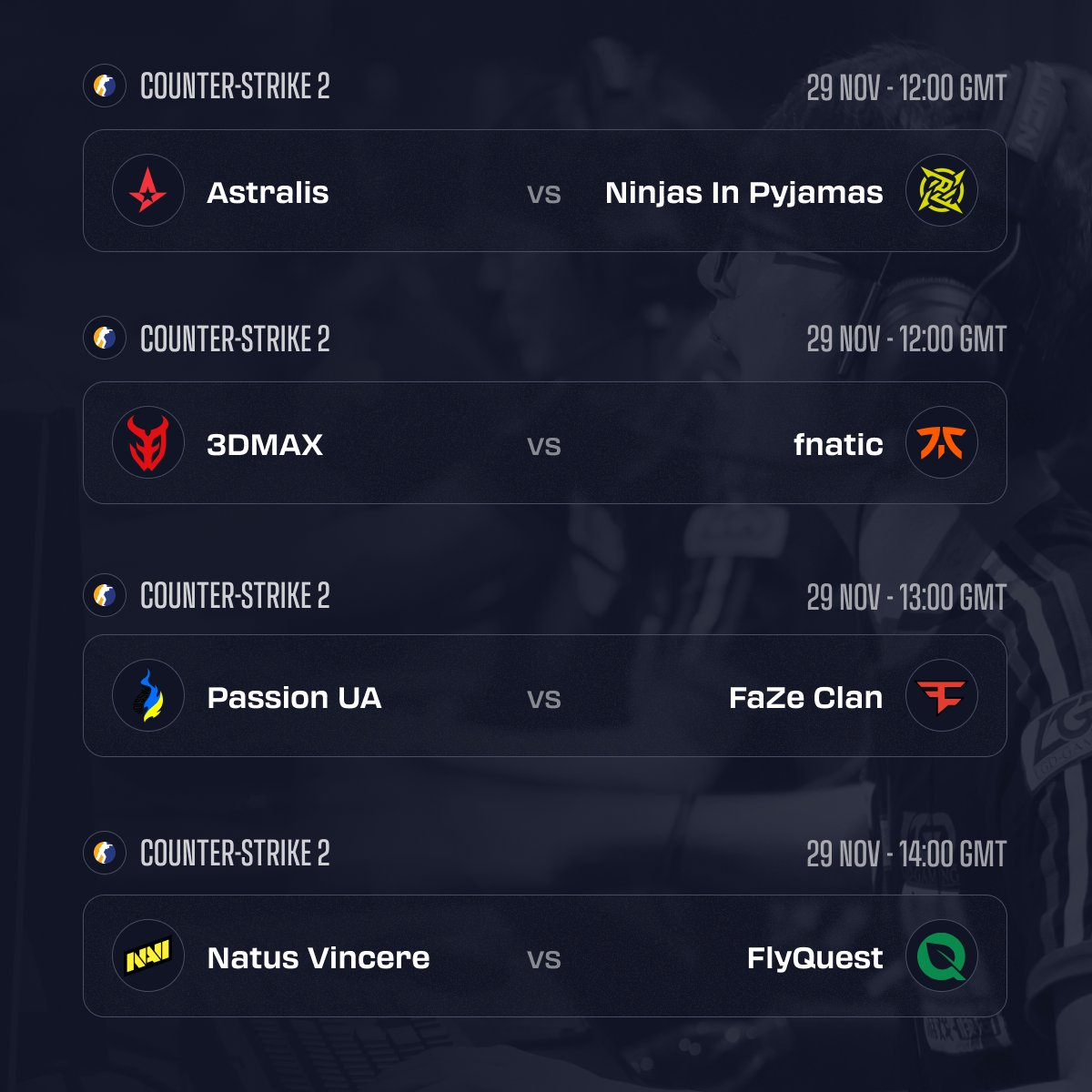Click the red FaZe Clan logo
1092x1092 pixels.
pos(942,696)
